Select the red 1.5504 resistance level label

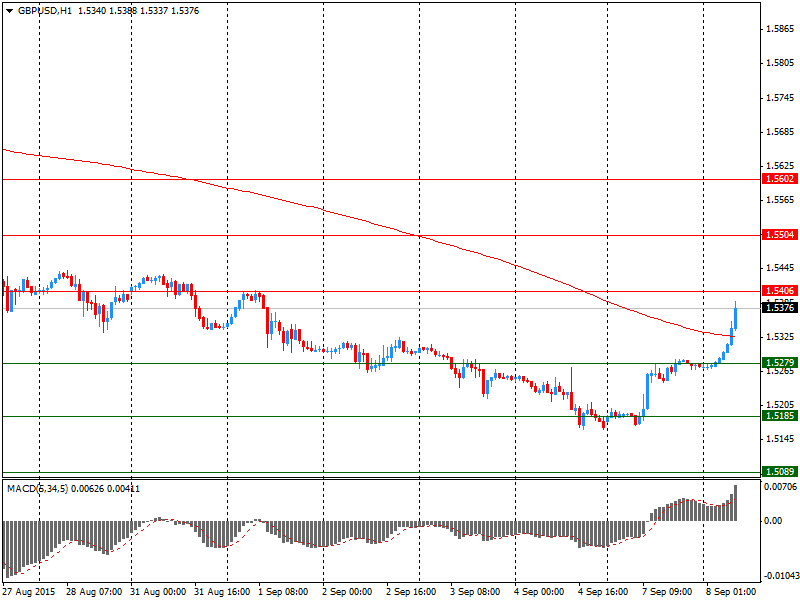click(x=780, y=235)
